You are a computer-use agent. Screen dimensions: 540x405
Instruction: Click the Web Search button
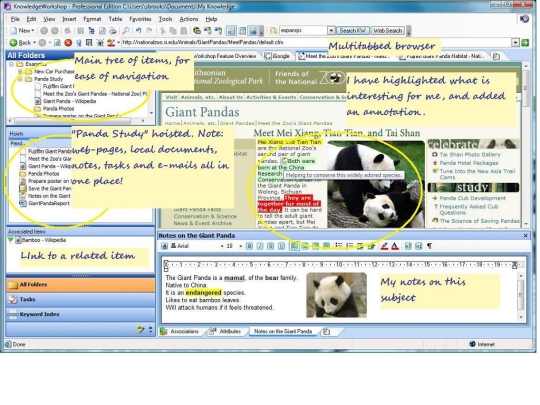(388, 31)
